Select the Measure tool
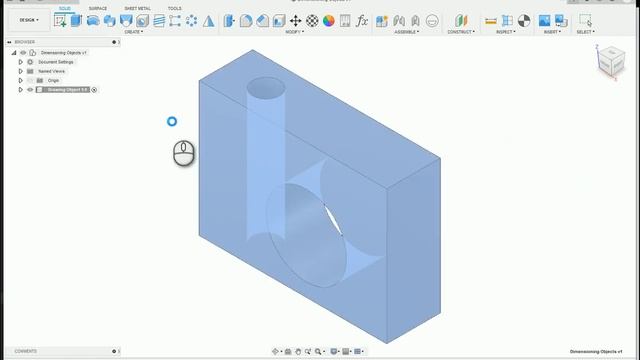640x360 pixels. [491, 20]
